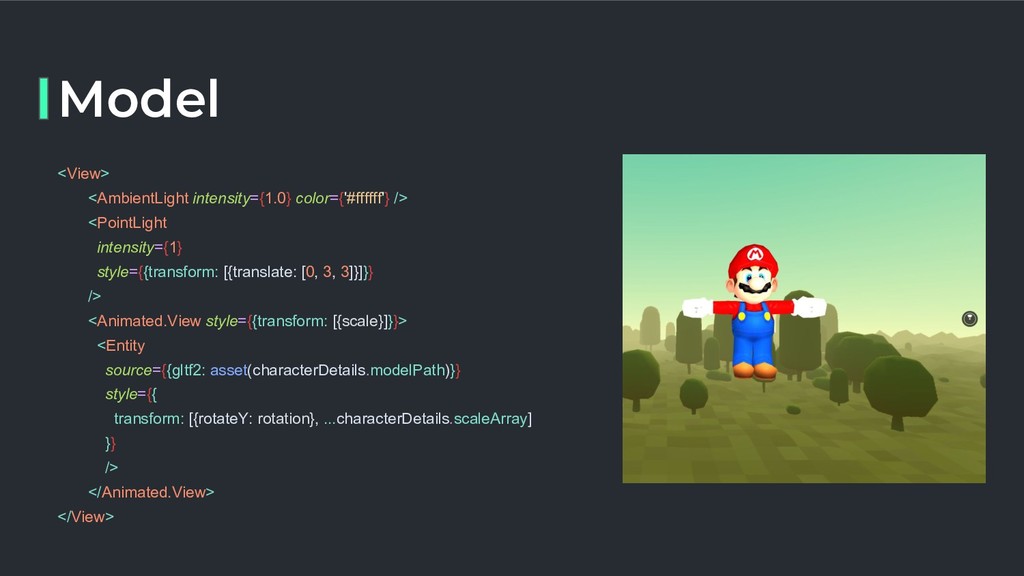
Task: Click the "<AmbientLight" tag name
Action: (x=138, y=198)
